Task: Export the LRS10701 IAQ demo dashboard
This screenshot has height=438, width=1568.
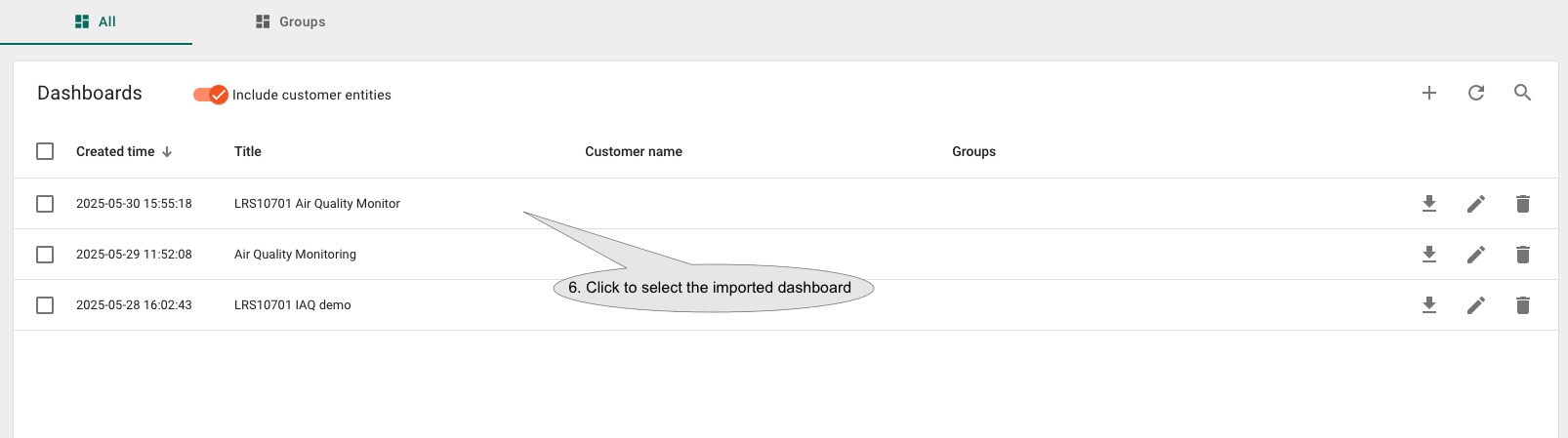Action: [1429, 305]
